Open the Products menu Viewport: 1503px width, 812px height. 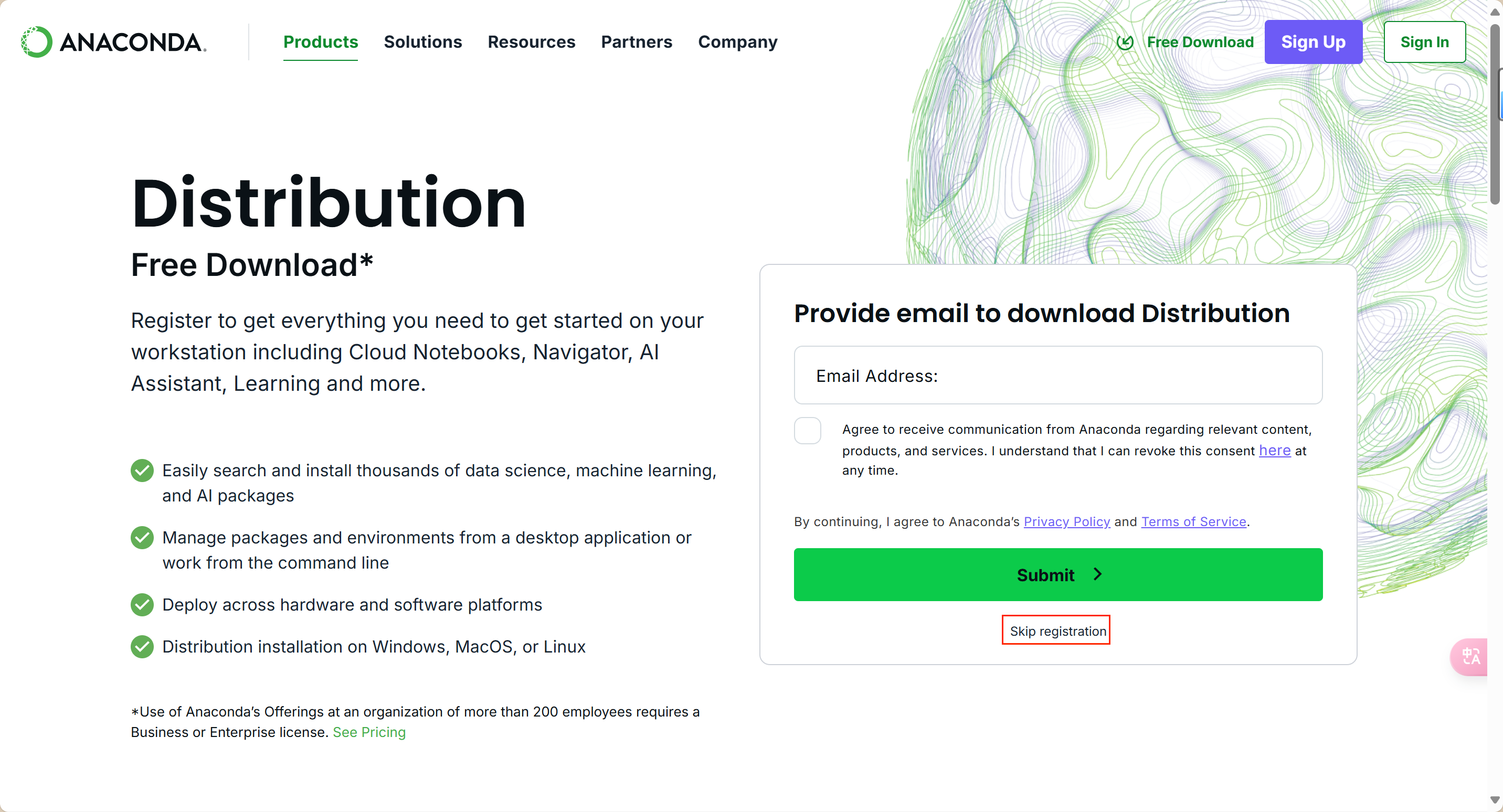320,42
